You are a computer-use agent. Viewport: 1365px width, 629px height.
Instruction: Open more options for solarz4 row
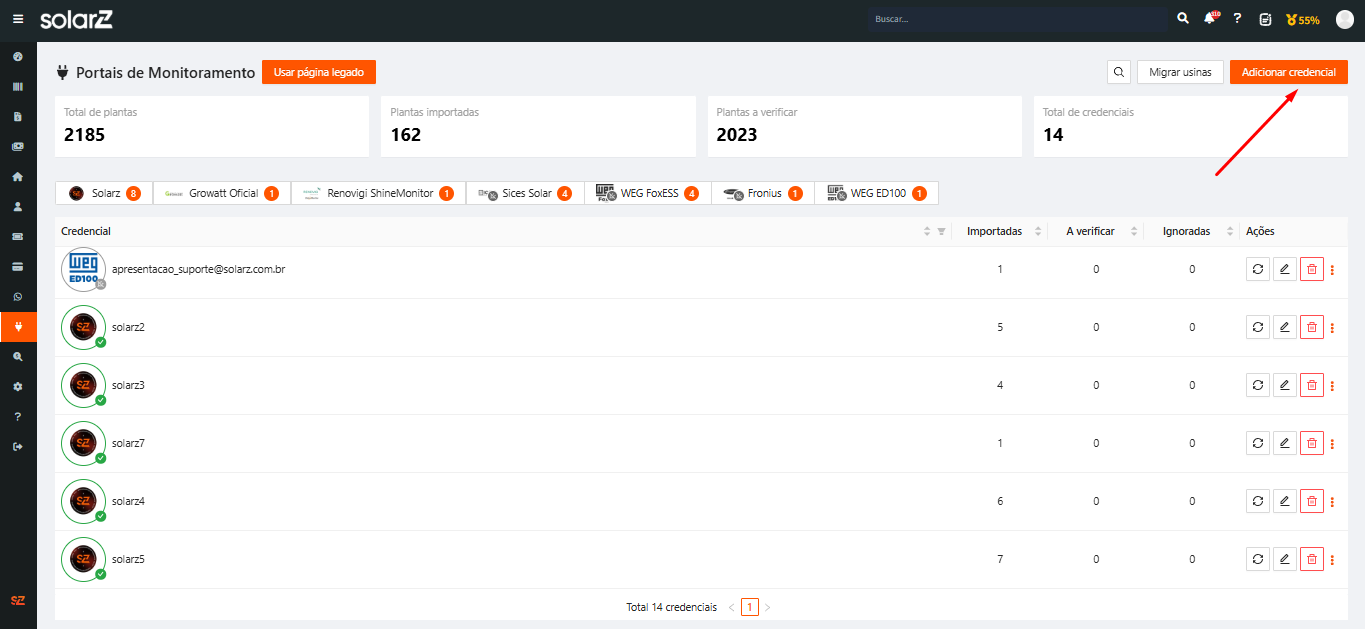click(x=1332, y=501)
